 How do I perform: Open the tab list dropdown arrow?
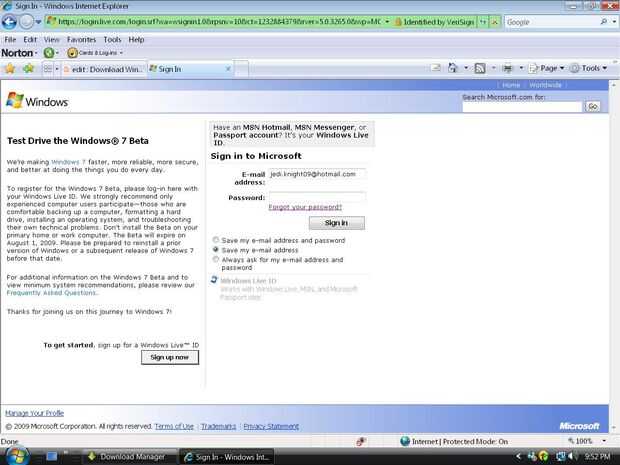[57, 69]
